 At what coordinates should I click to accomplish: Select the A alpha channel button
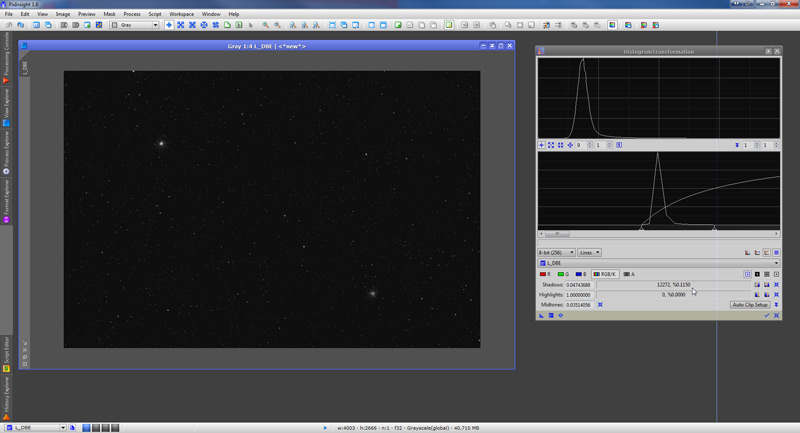pyautogui.click(x=629, y=273)
